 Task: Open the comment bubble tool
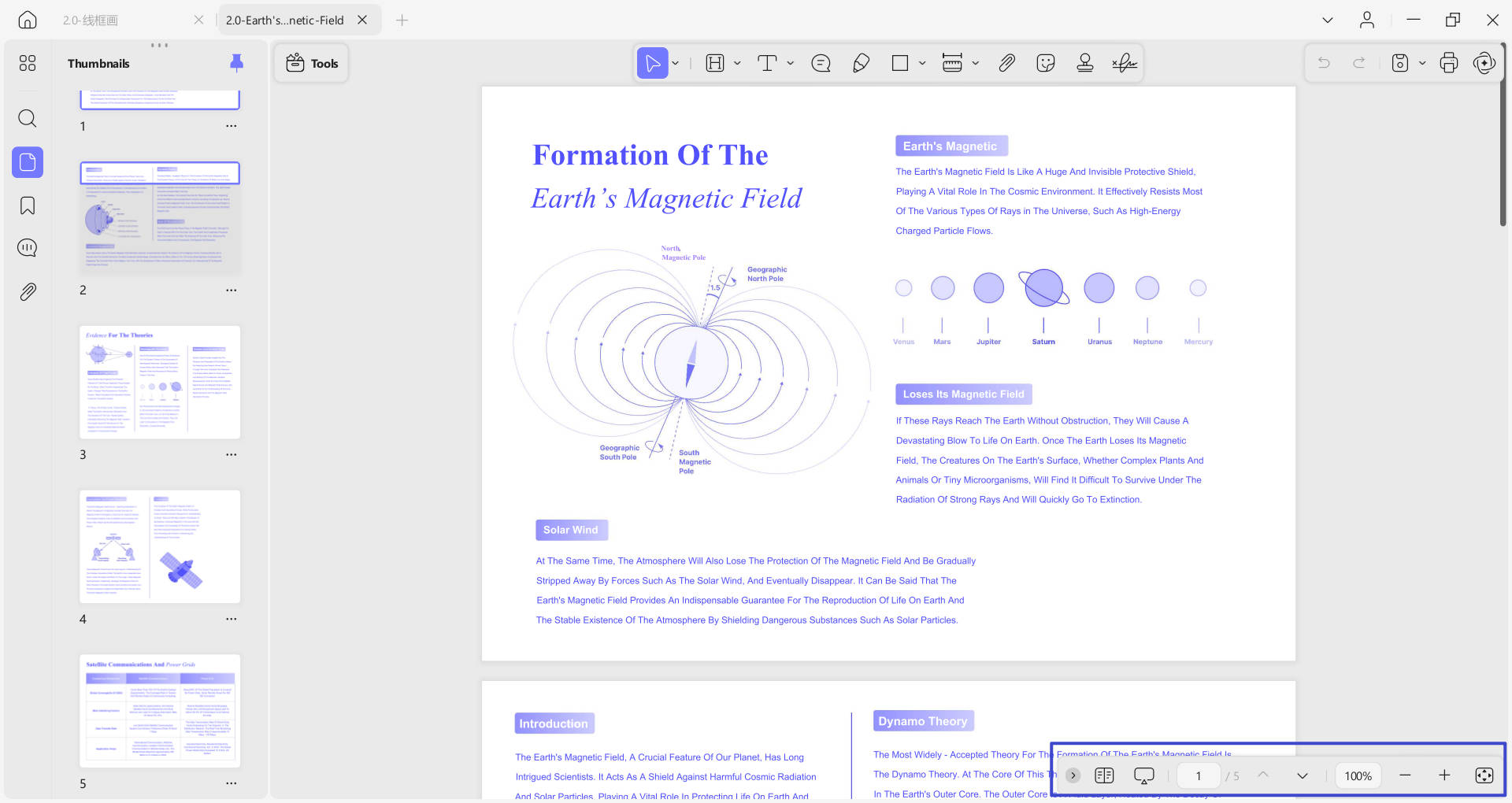[821, 63]
